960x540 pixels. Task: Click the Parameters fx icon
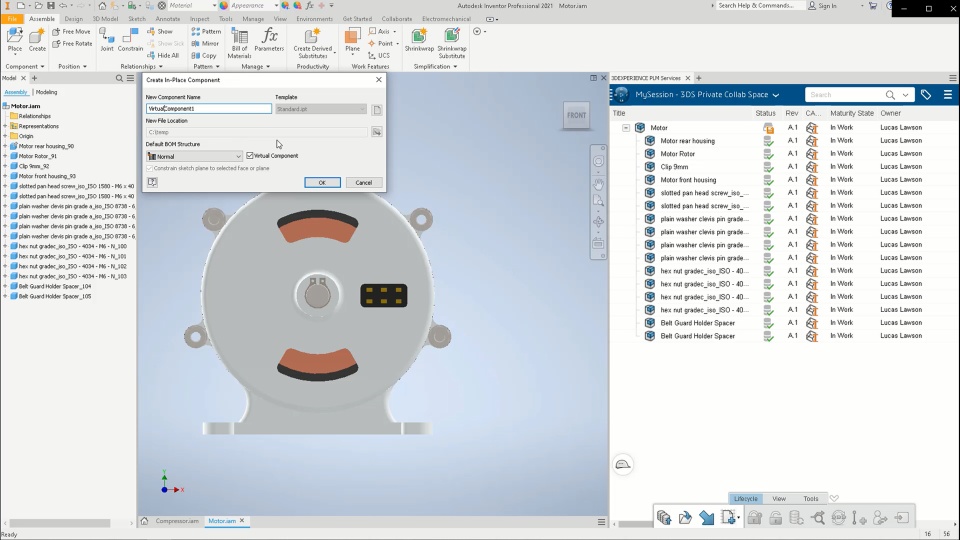(269, 38)
